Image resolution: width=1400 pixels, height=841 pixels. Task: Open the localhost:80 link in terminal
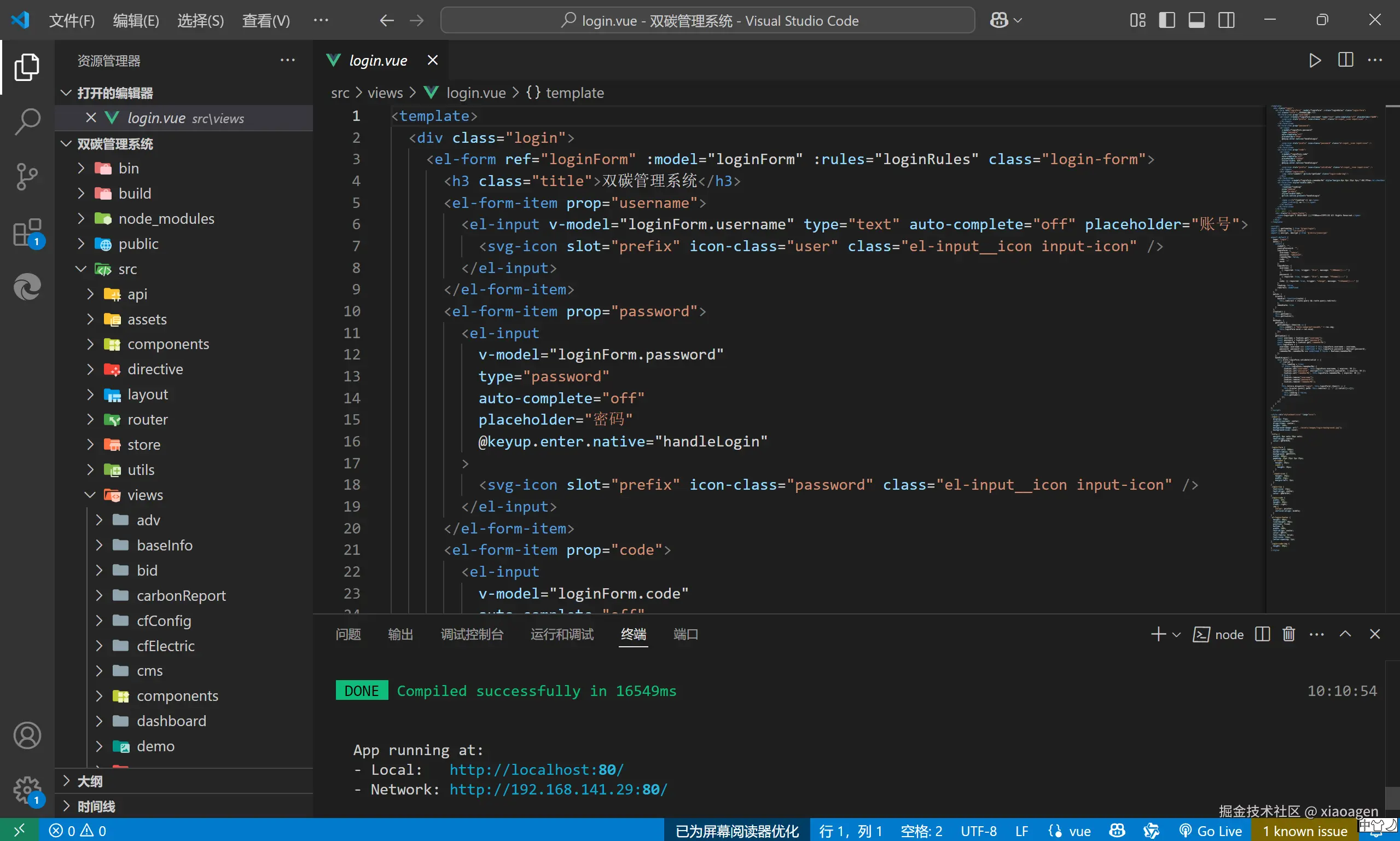coord(536,769)
